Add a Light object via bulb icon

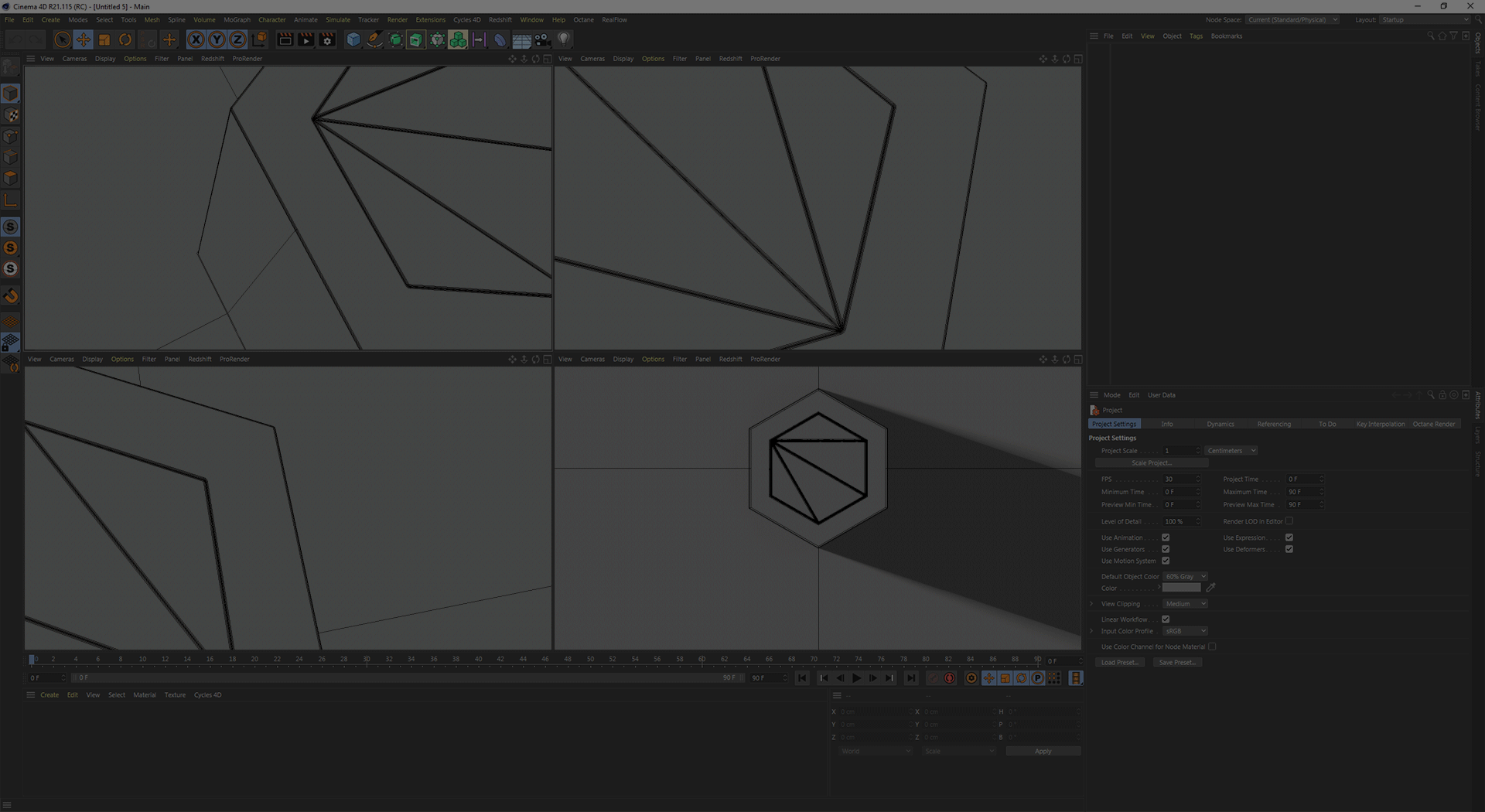pyautogui.click(x=564, y=39)
